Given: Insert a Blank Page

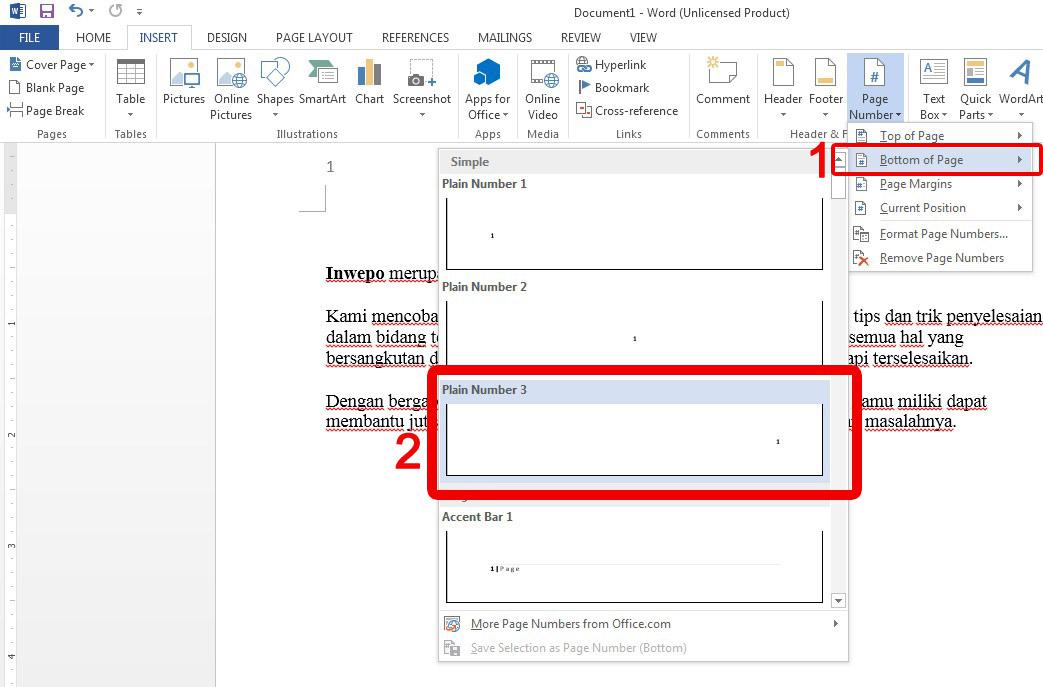Looking at the screenshot, I should click(47, 88).
